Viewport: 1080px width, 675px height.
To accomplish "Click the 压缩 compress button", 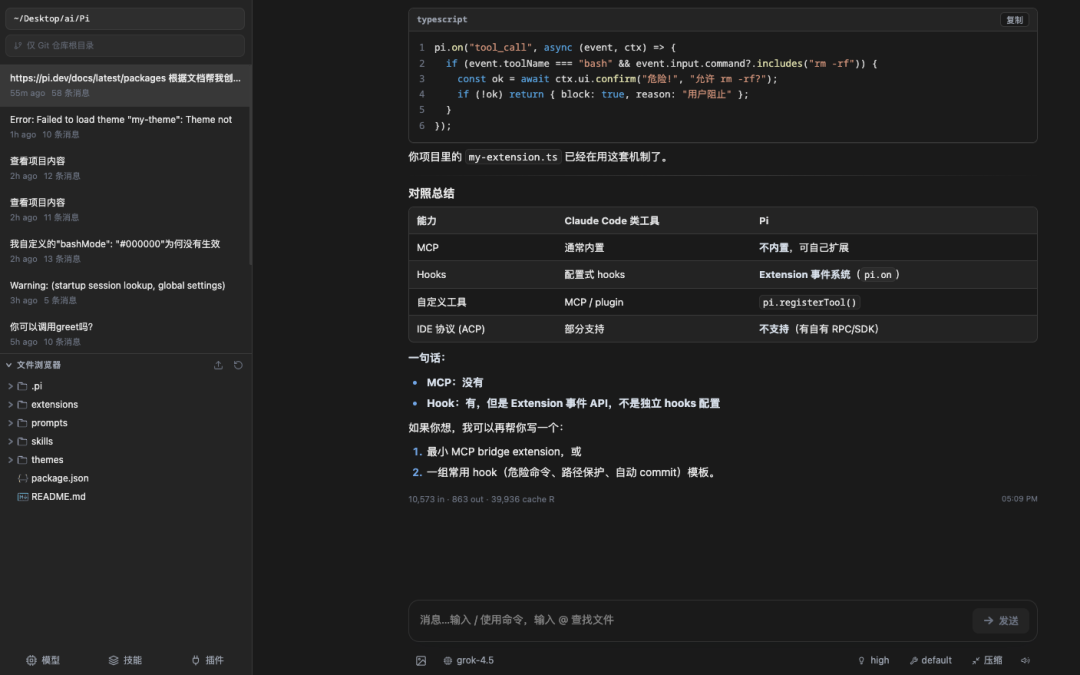I will click(986, 661).
